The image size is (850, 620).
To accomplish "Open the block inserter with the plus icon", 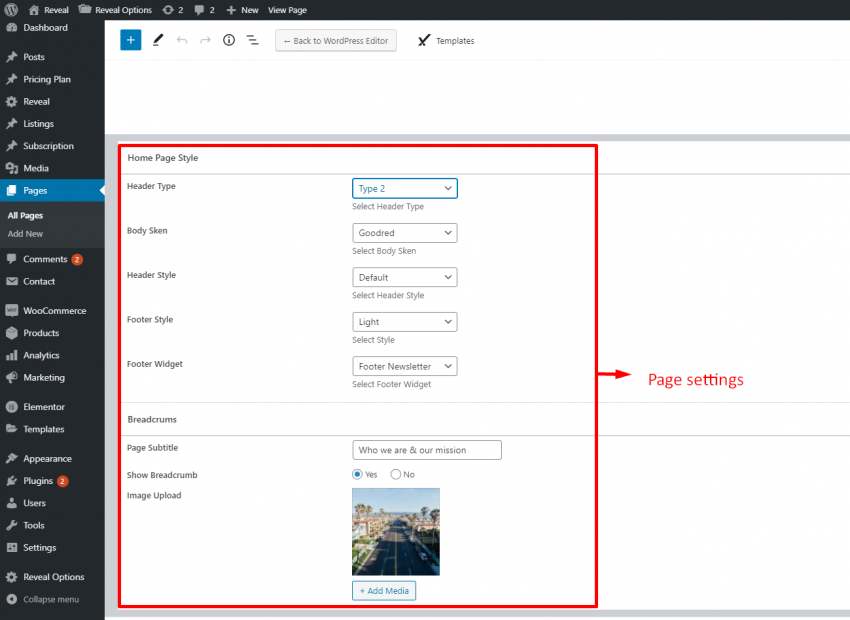I will pyautogui.click(x=130, y=40).
